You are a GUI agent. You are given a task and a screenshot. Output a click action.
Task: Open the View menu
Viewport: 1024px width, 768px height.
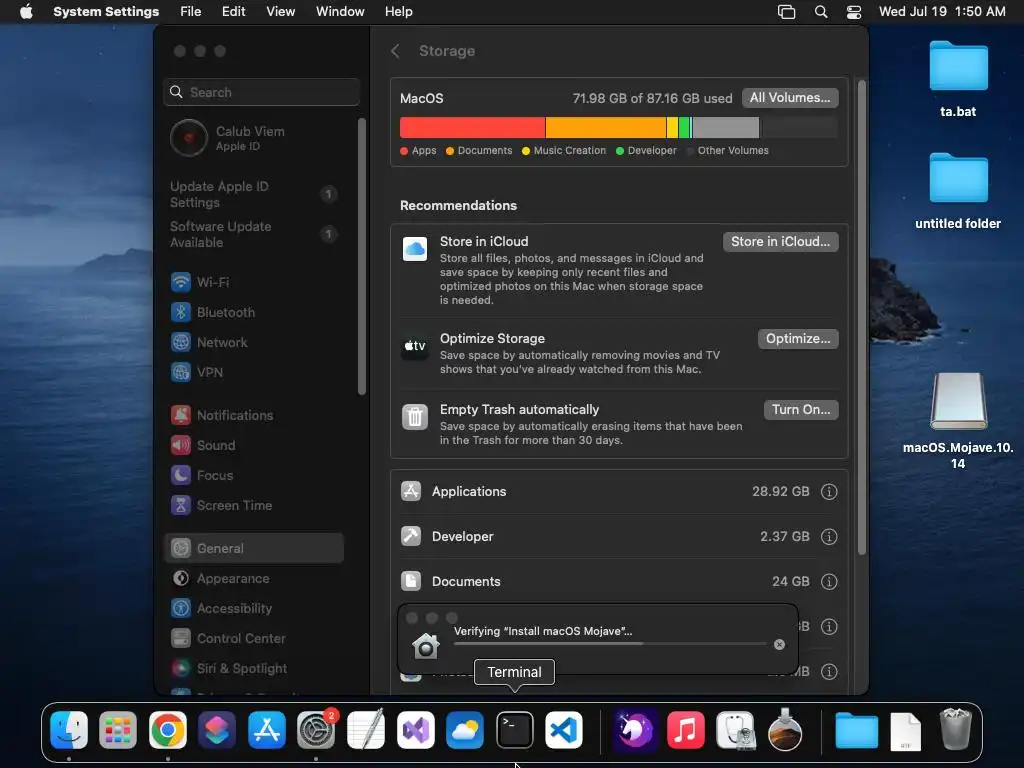280,12
